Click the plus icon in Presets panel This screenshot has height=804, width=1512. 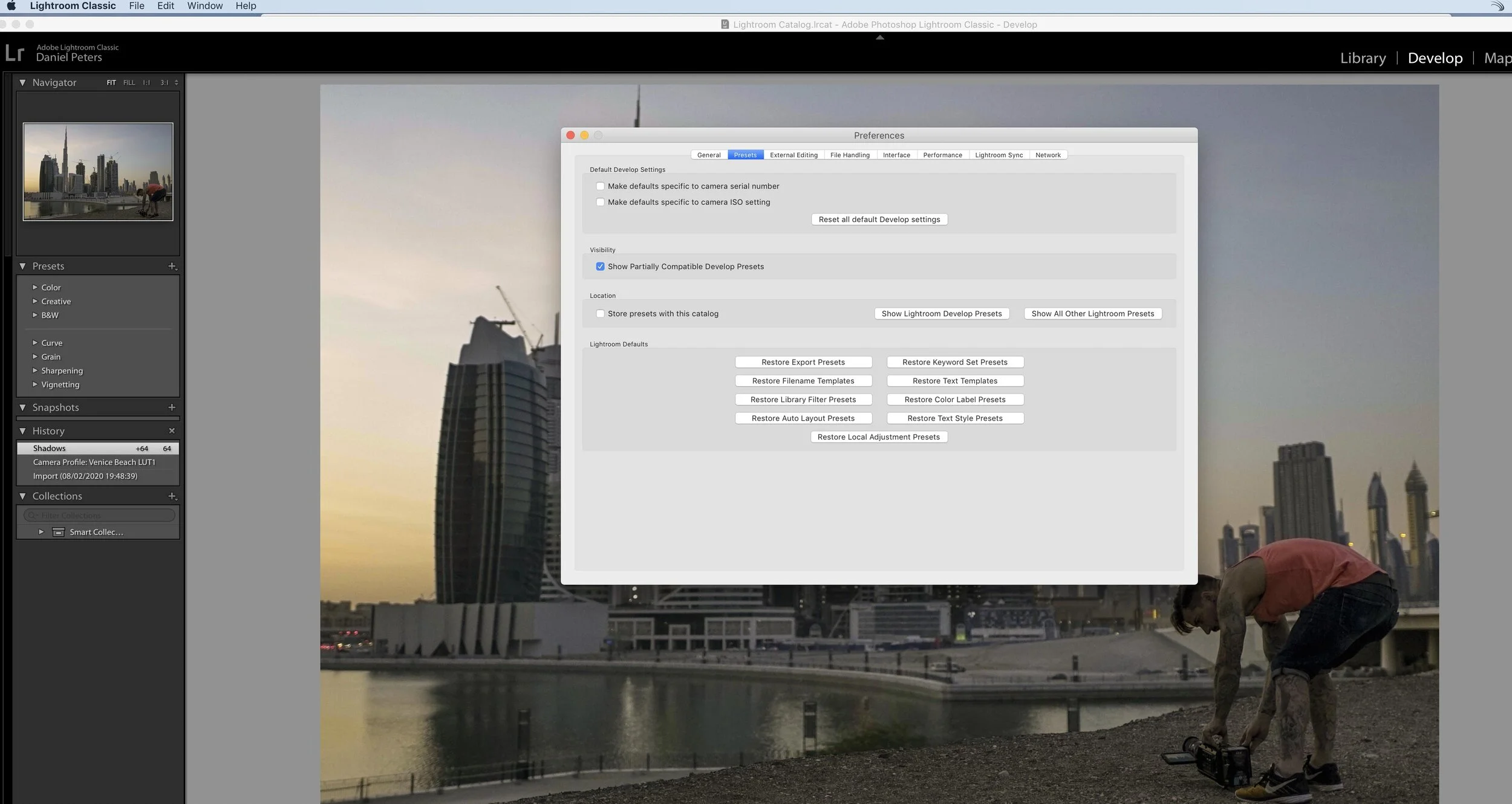(x=172, y=266)
